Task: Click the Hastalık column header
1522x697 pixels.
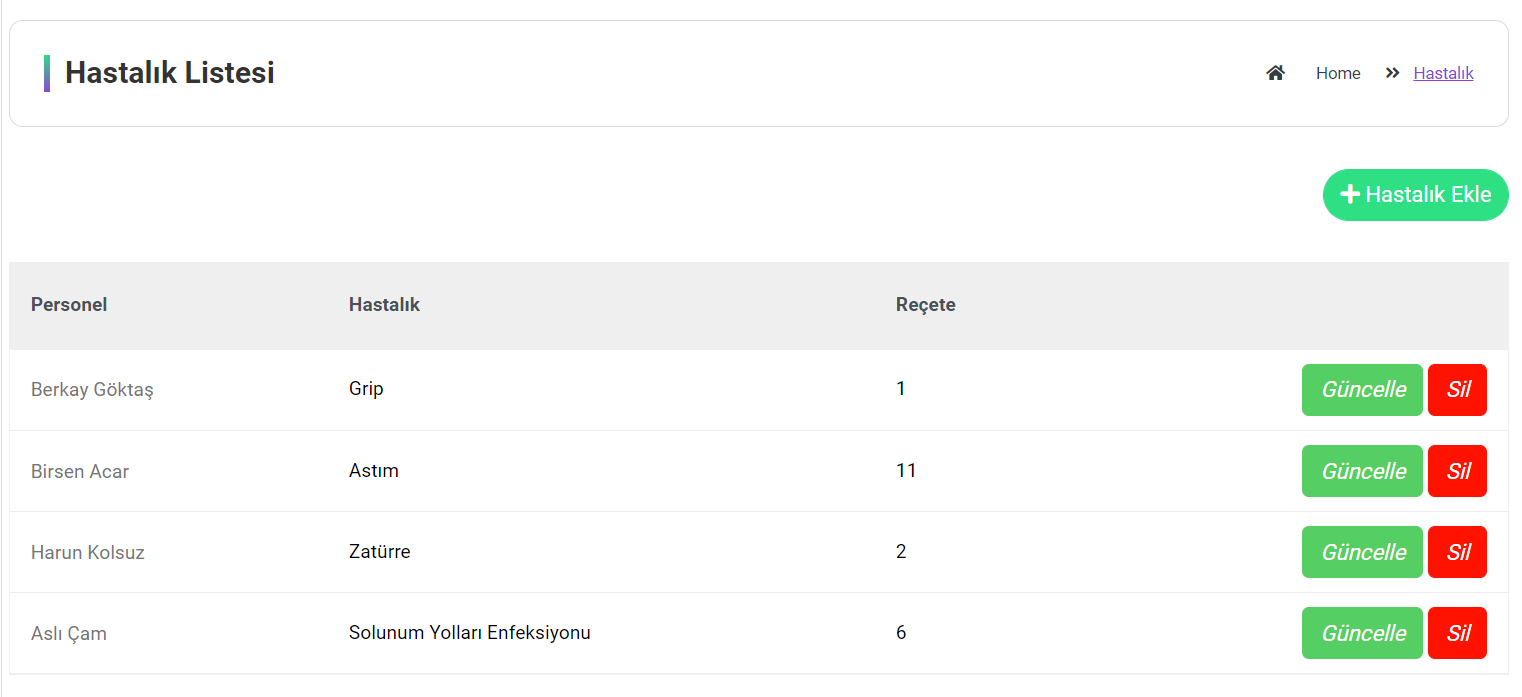Action: [384, 304]
